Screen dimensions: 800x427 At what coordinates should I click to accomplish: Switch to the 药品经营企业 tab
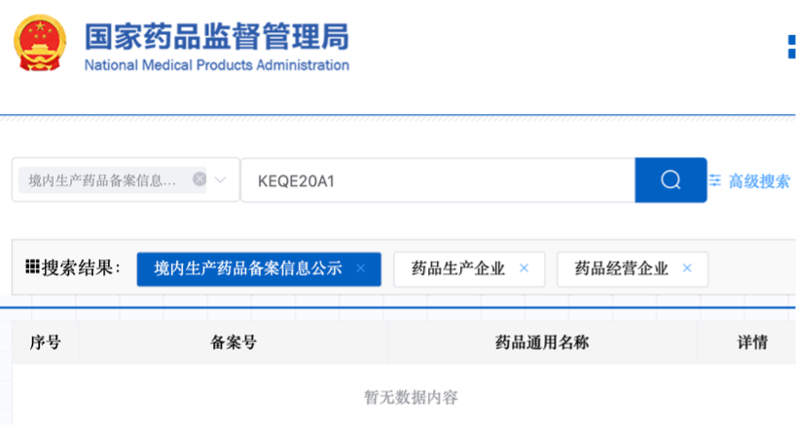click(621, 268)
